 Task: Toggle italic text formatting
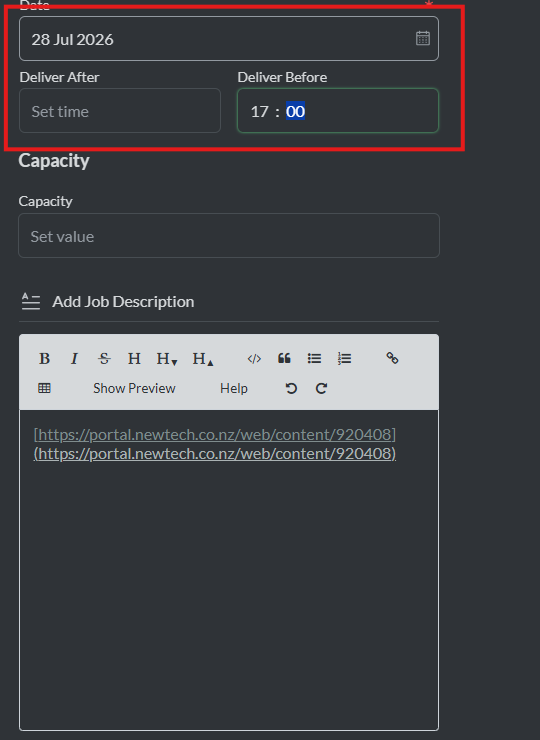click(74, 359)
